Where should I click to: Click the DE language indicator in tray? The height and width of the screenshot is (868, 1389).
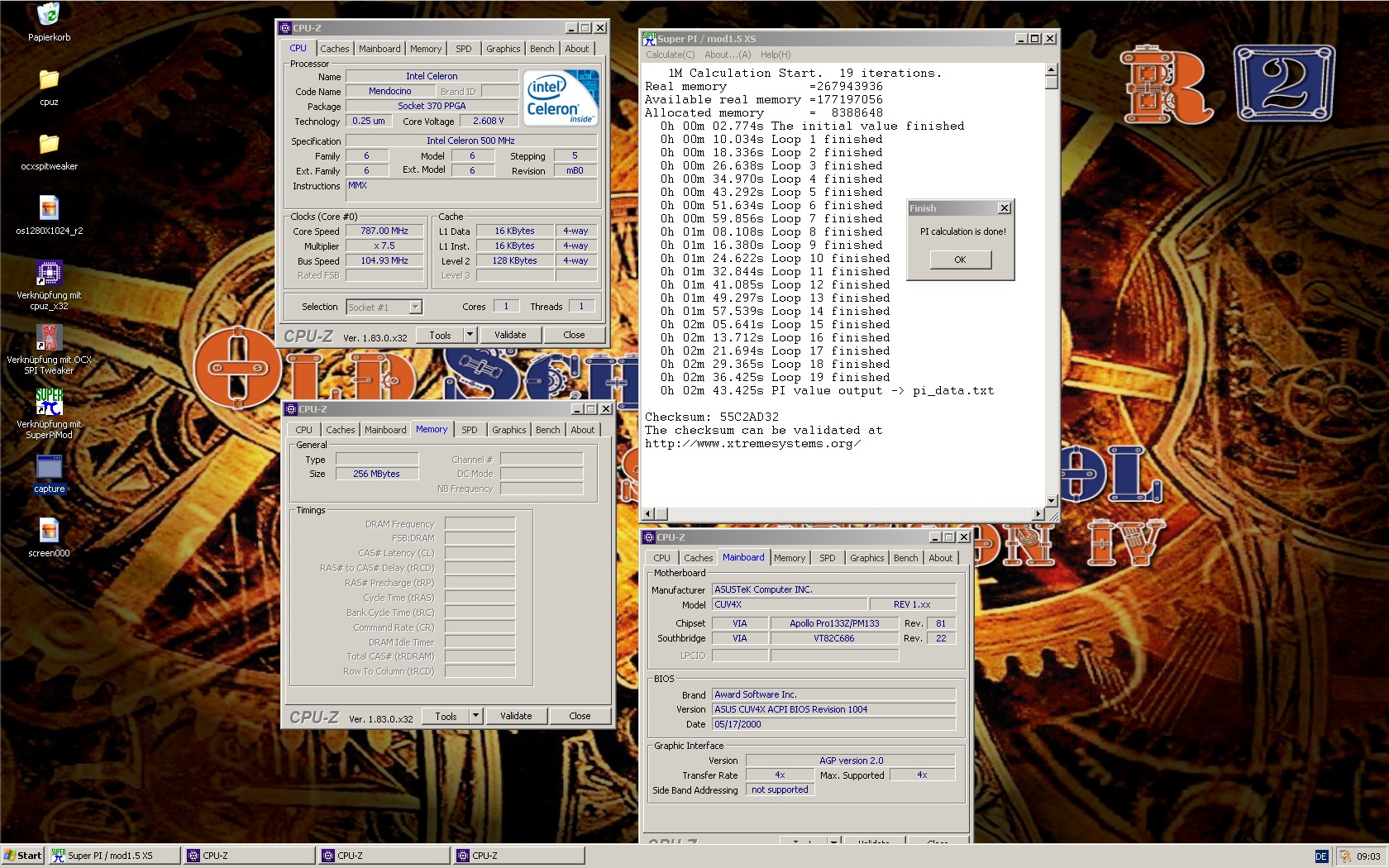click(x=1321, y=856)
